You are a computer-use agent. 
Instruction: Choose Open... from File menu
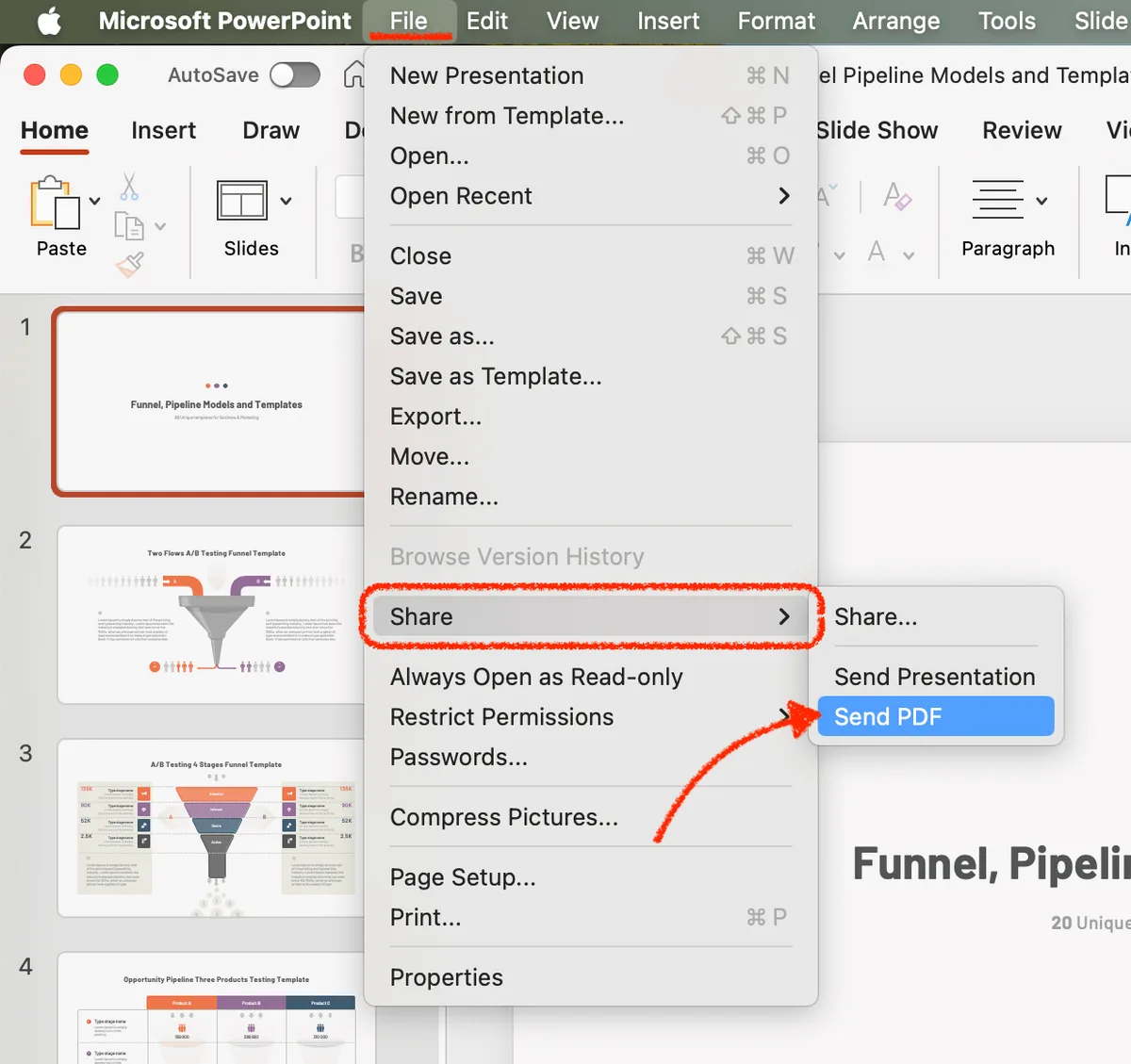(x=590, y=156)
